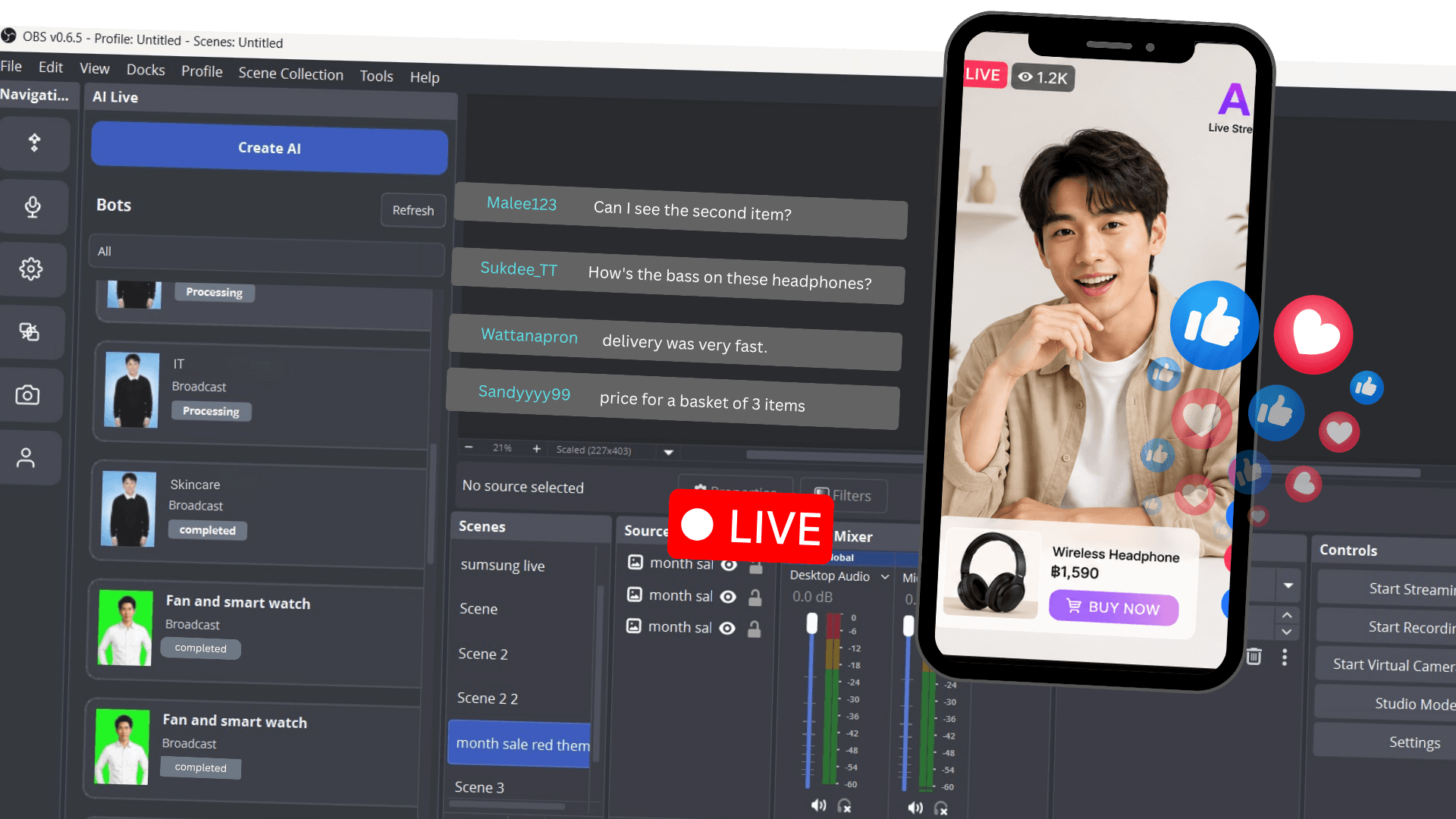Expand the Desktop Audio chevron menu
This screenshot has width=1456, height=819.
pos(885,577)
